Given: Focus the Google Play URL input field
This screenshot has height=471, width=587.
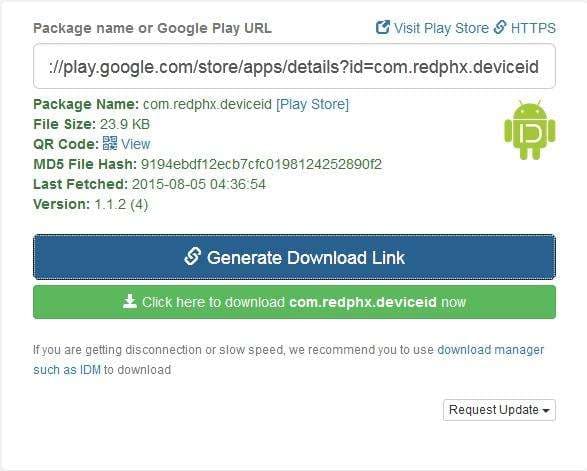Looking at the screenshot, I should coord(294,66).
